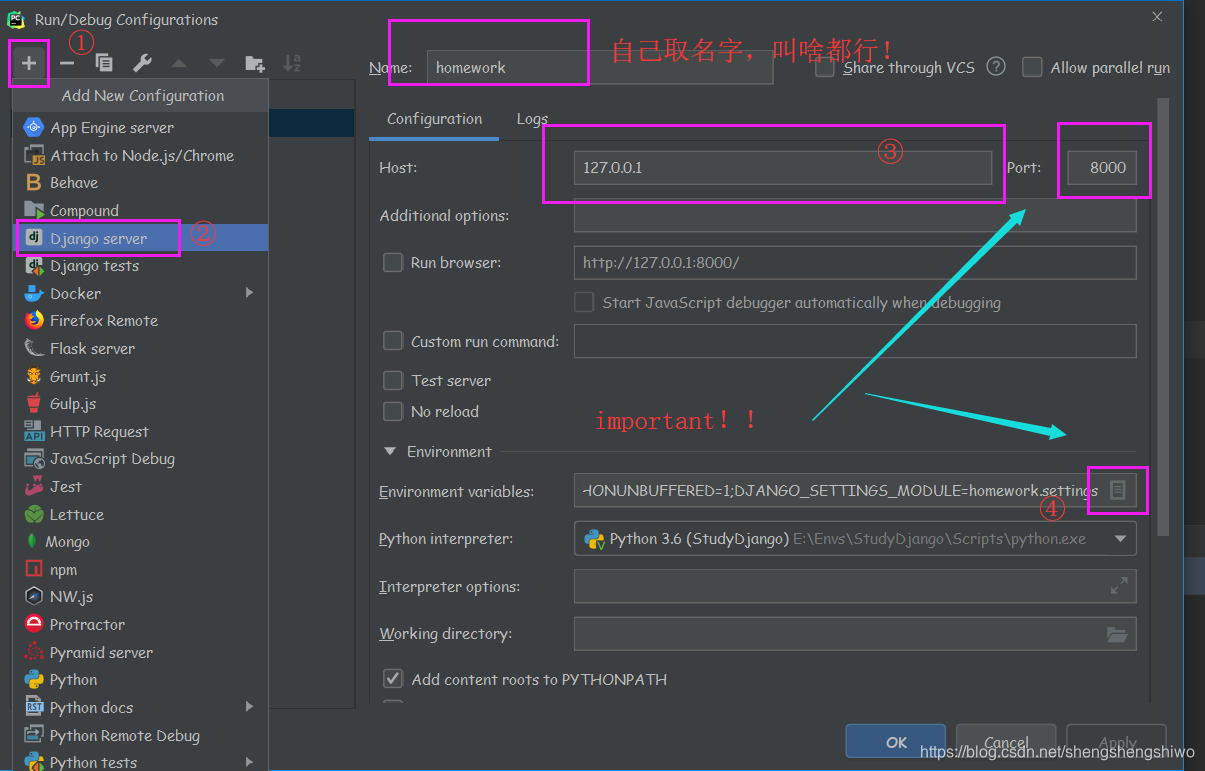Select the plain Python entry
The width and height of the screenshot is (1205, 771).
(140, 680)
